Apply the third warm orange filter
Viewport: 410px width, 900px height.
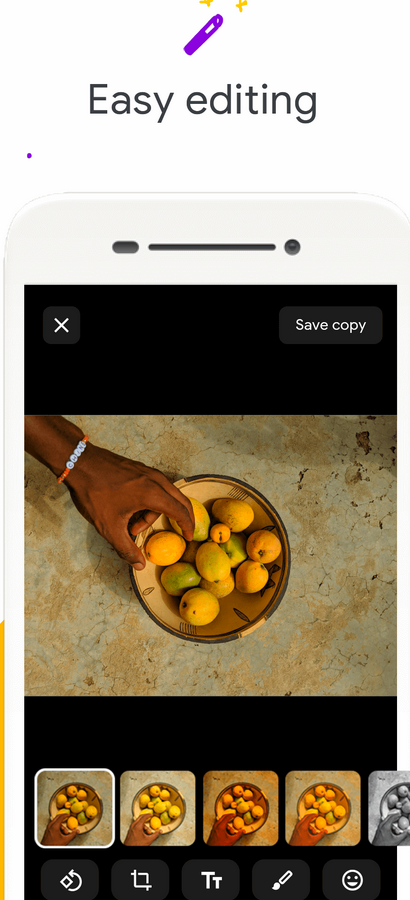(241, 808)
